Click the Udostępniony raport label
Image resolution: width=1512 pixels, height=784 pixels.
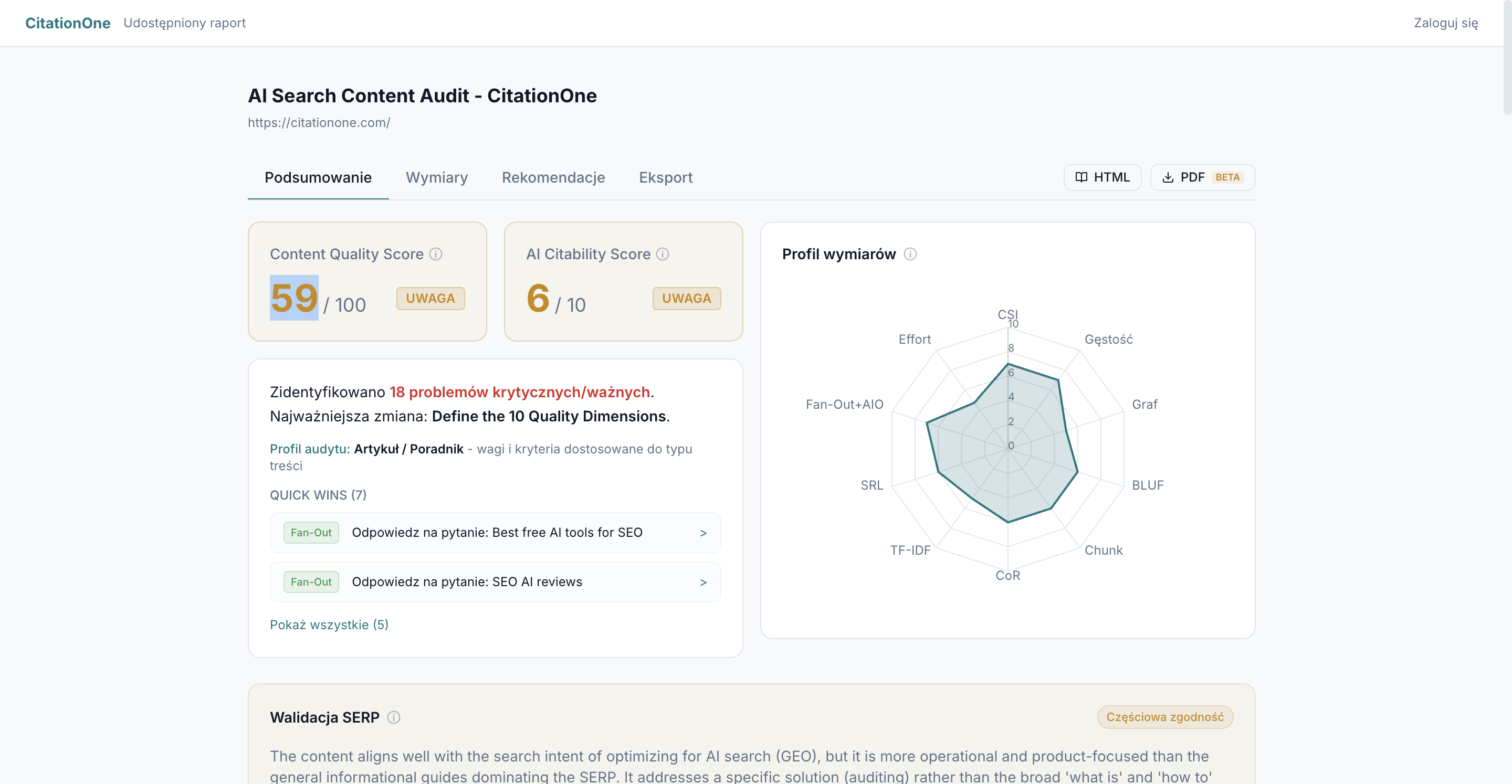pos(184,23)
